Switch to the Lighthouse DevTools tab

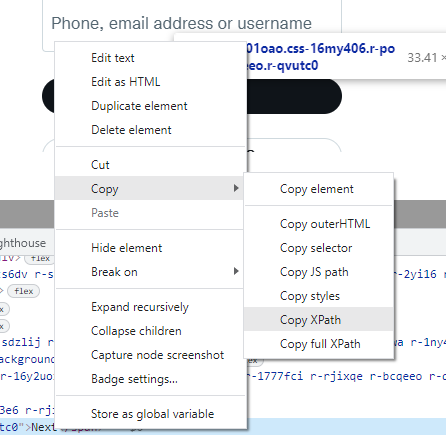click(23, 243)
